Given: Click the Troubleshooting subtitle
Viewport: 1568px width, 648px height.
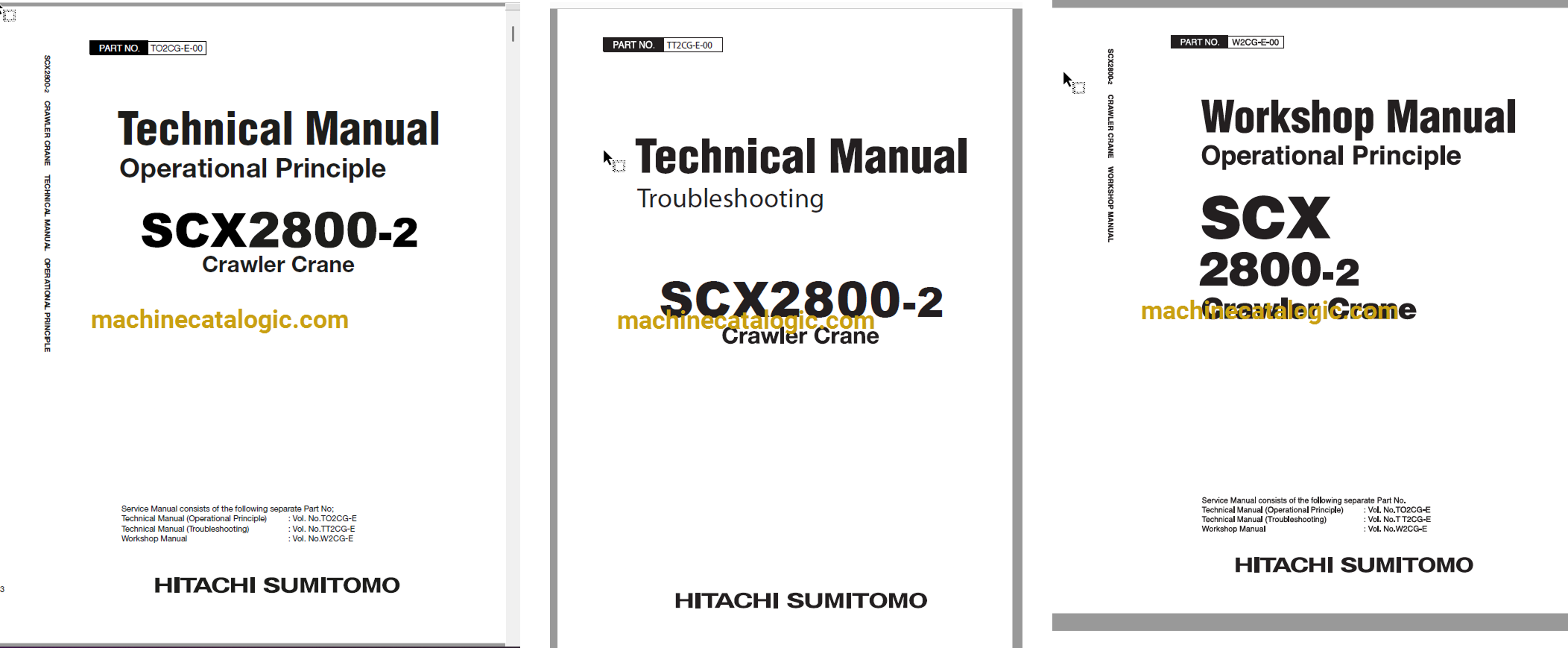Looking at the screenshot, I should point(730,198).
